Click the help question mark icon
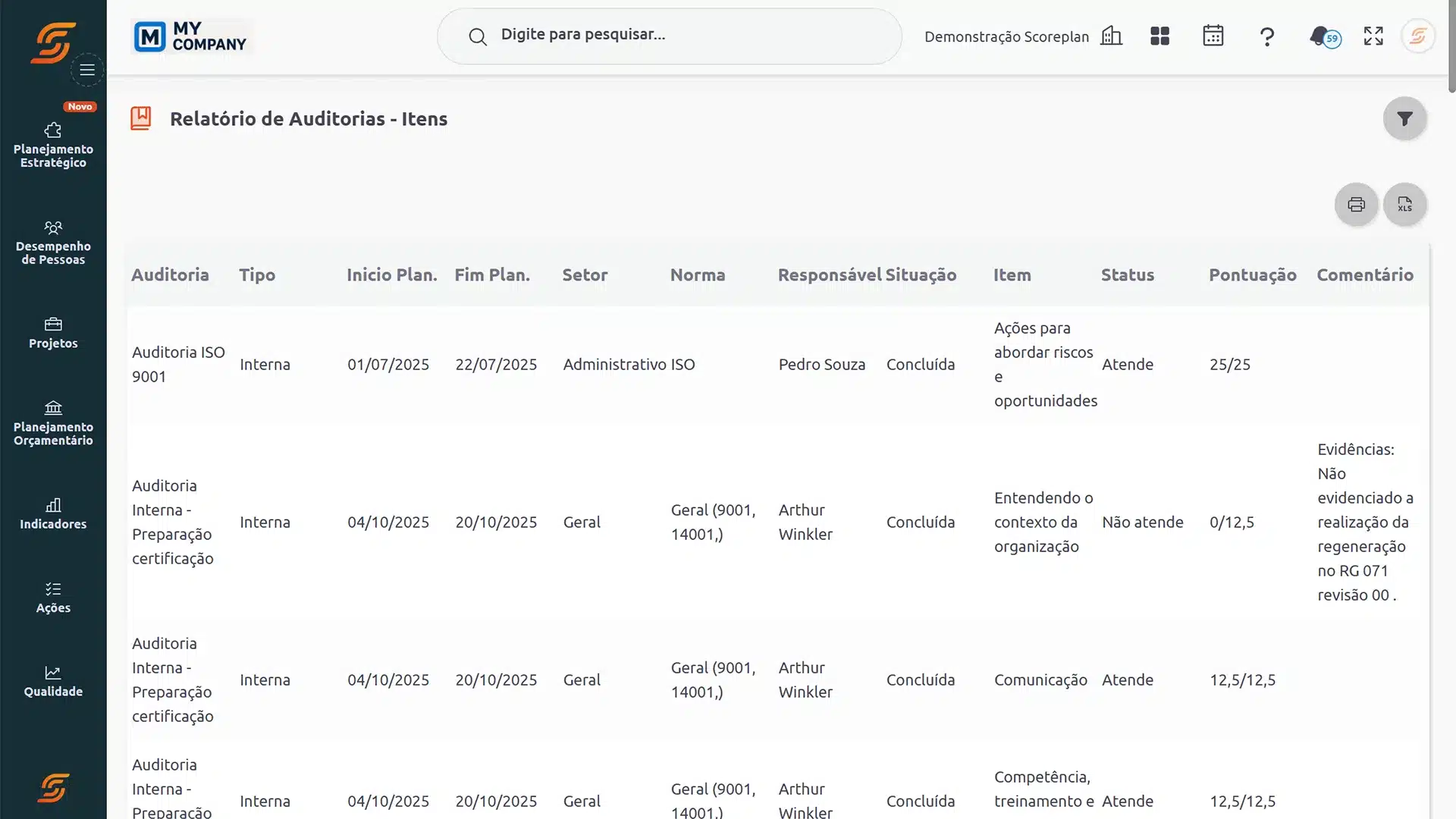 coord(1266,36)
